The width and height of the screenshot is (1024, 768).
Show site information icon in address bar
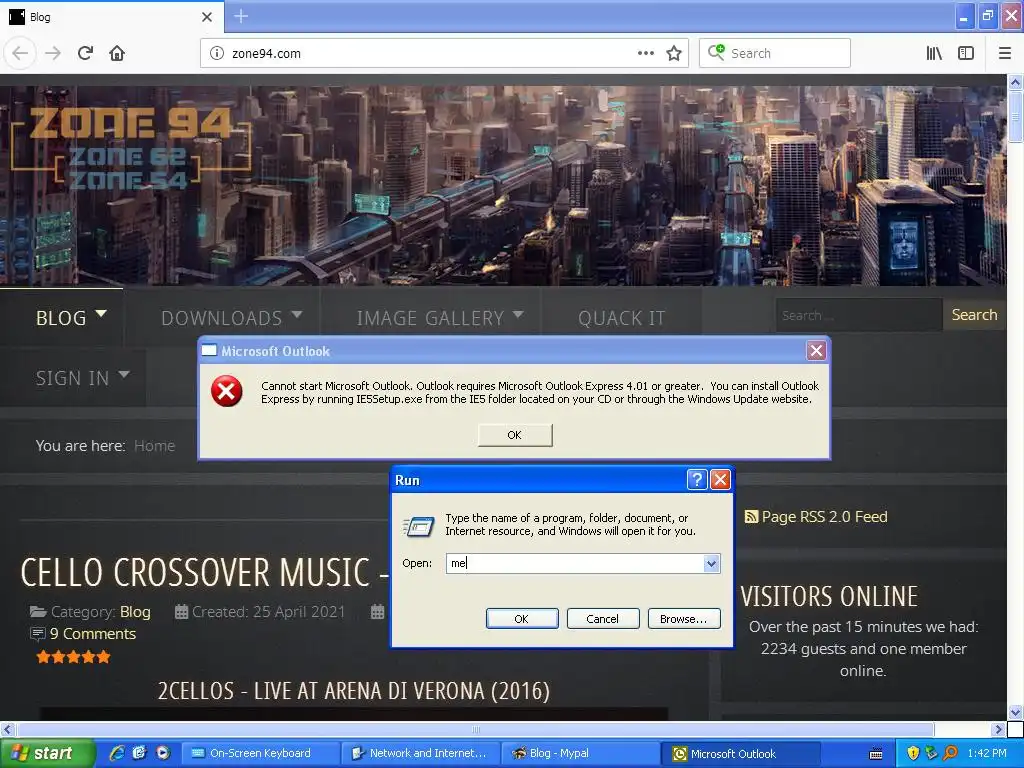(217, 54)
